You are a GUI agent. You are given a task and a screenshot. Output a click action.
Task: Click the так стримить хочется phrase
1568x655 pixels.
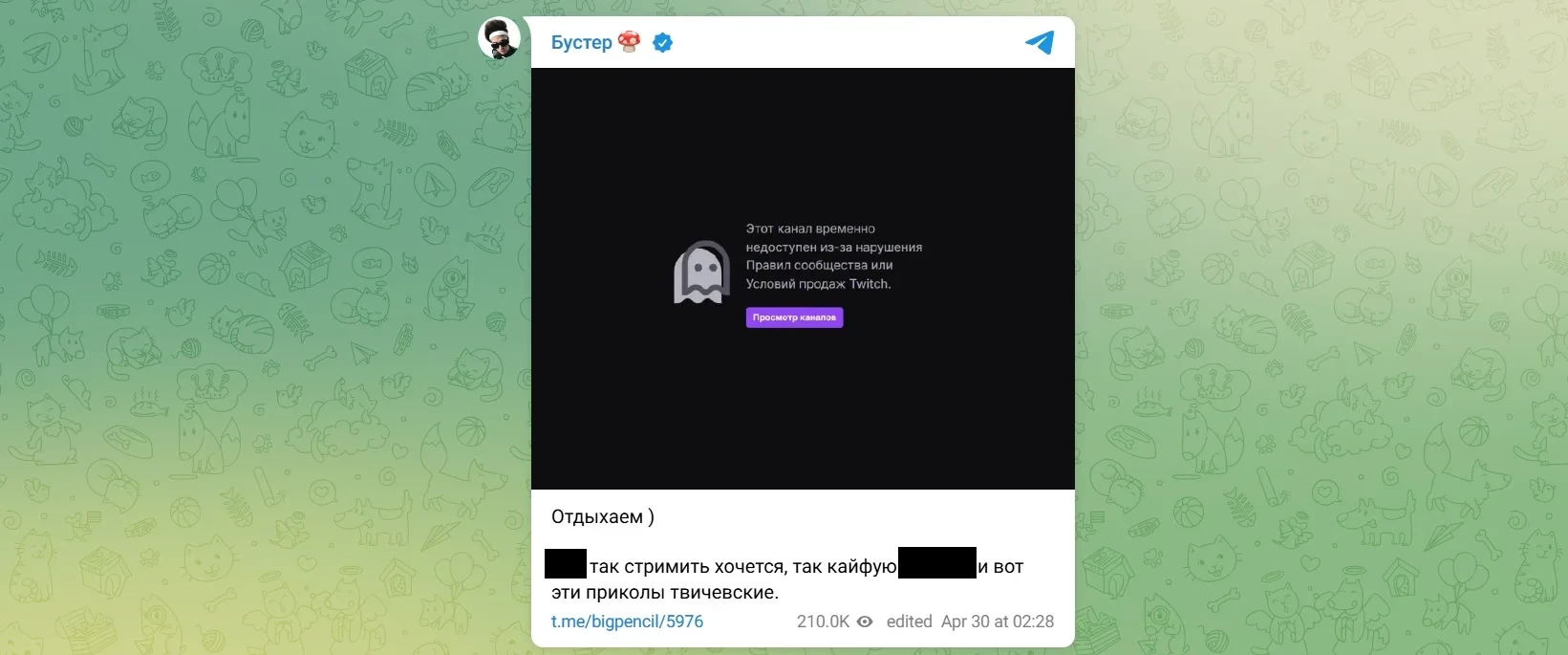click(688, 567)
